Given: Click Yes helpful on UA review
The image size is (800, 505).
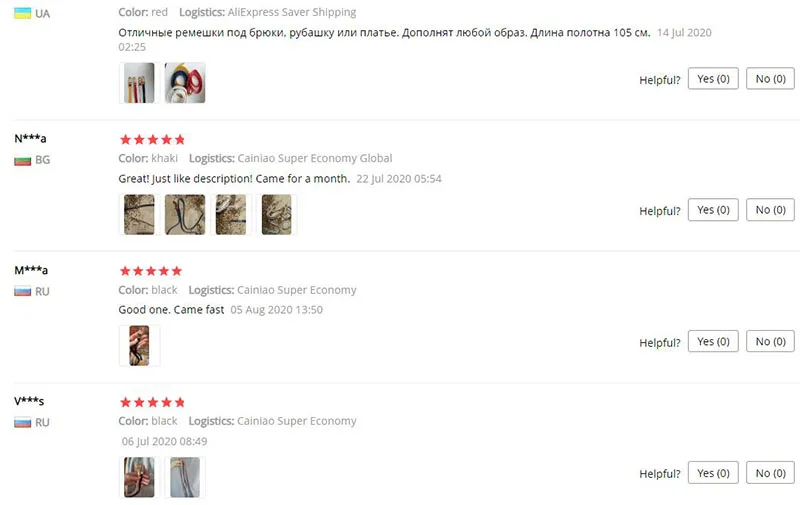Looking at the screenshot, I should click(713, 79).
